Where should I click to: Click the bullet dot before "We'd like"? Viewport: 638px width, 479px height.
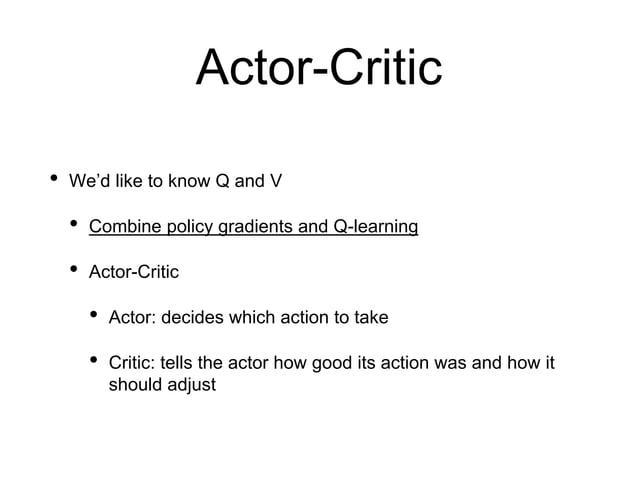(54, 178)
